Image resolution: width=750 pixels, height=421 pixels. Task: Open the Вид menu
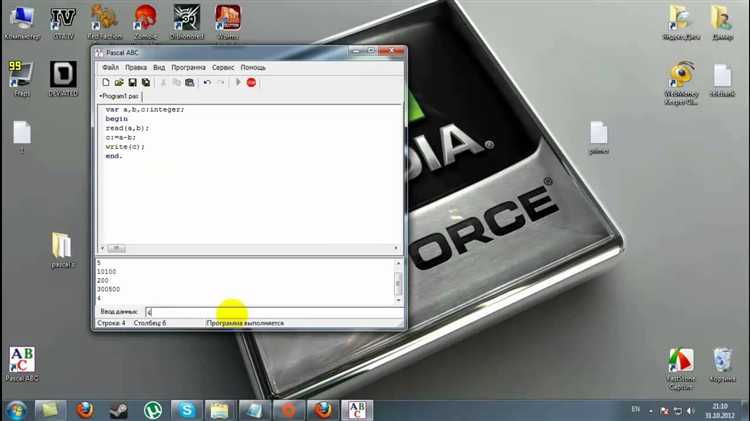point(159,67)
